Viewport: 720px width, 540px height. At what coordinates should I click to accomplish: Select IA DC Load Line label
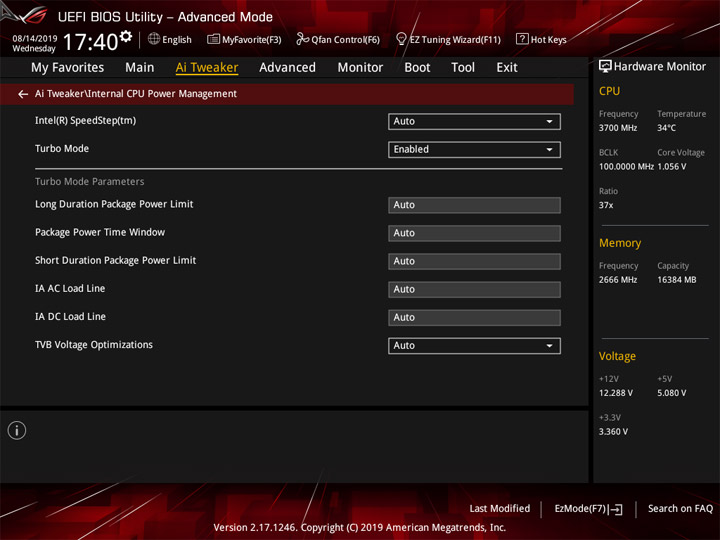[70, 317]
